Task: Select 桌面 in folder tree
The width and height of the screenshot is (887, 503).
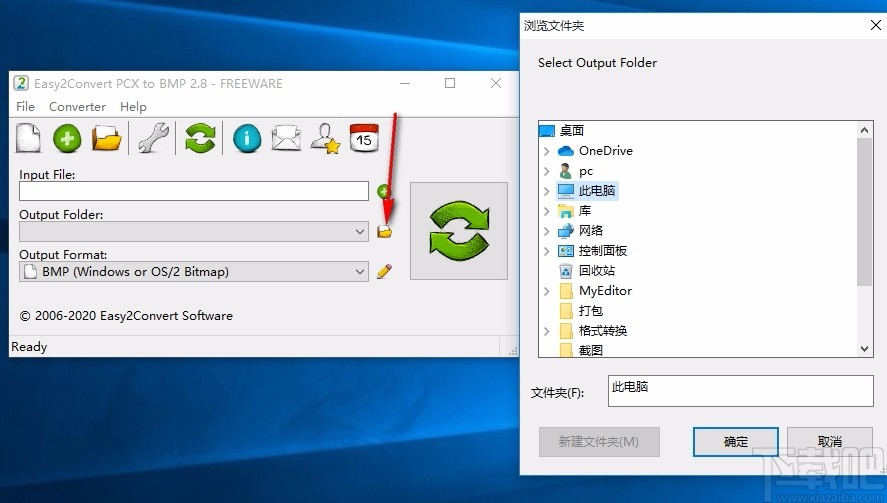Action: (x=571, y=131)
